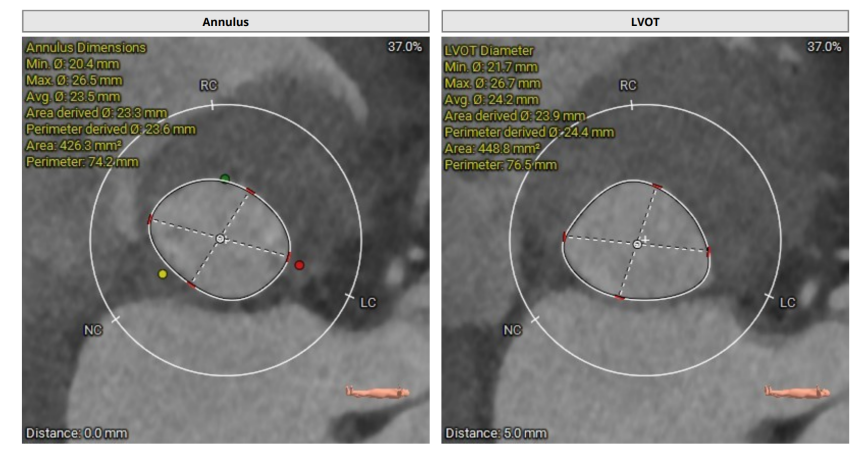
Task: Click 'Area: 426.3 mm²' annulus value
Action: [x=74, y=146]
